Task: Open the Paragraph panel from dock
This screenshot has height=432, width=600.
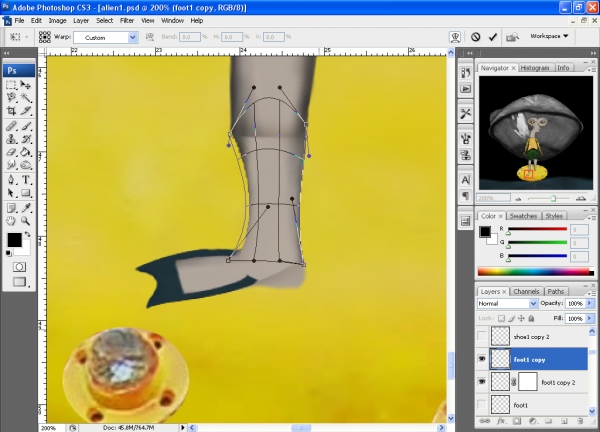Action: tap(465, 196)
